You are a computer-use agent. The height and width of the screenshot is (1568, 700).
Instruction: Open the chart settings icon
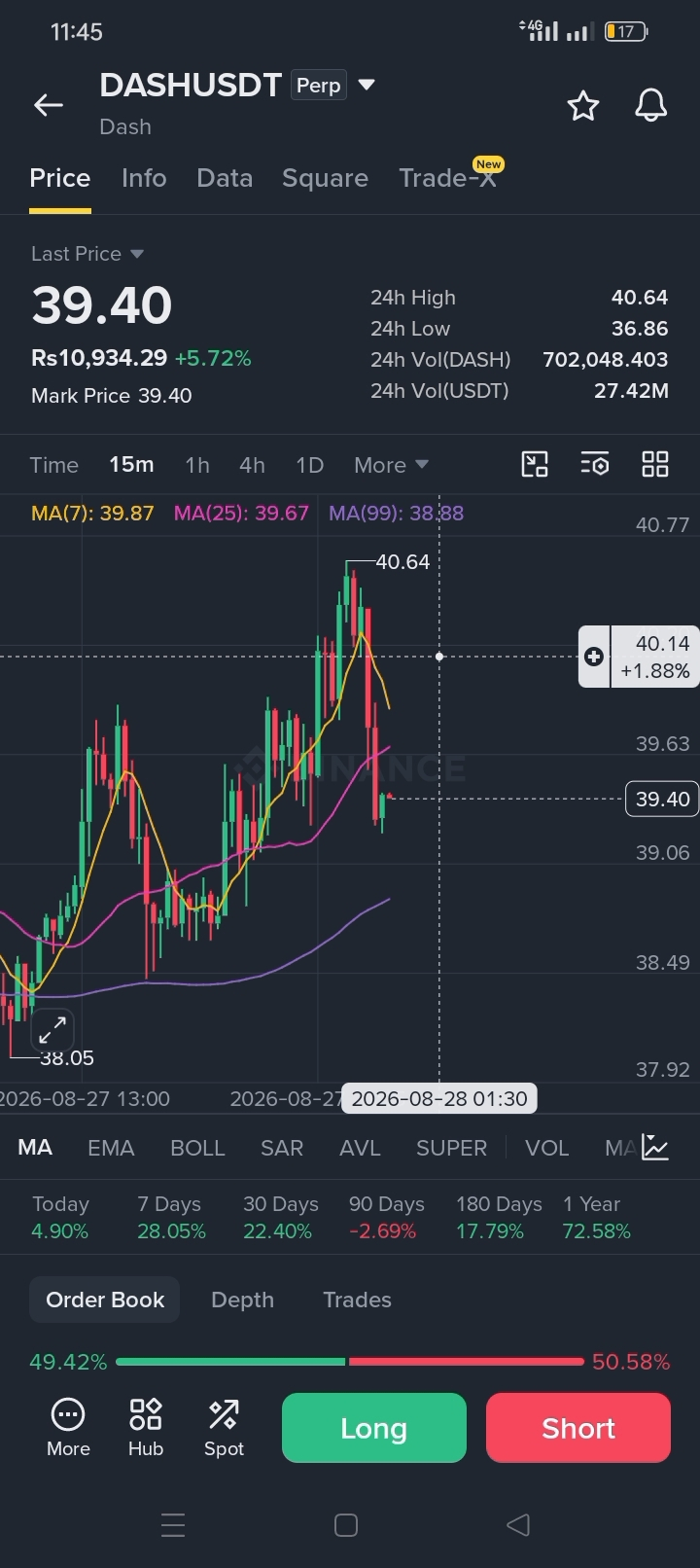pos(595,464)
